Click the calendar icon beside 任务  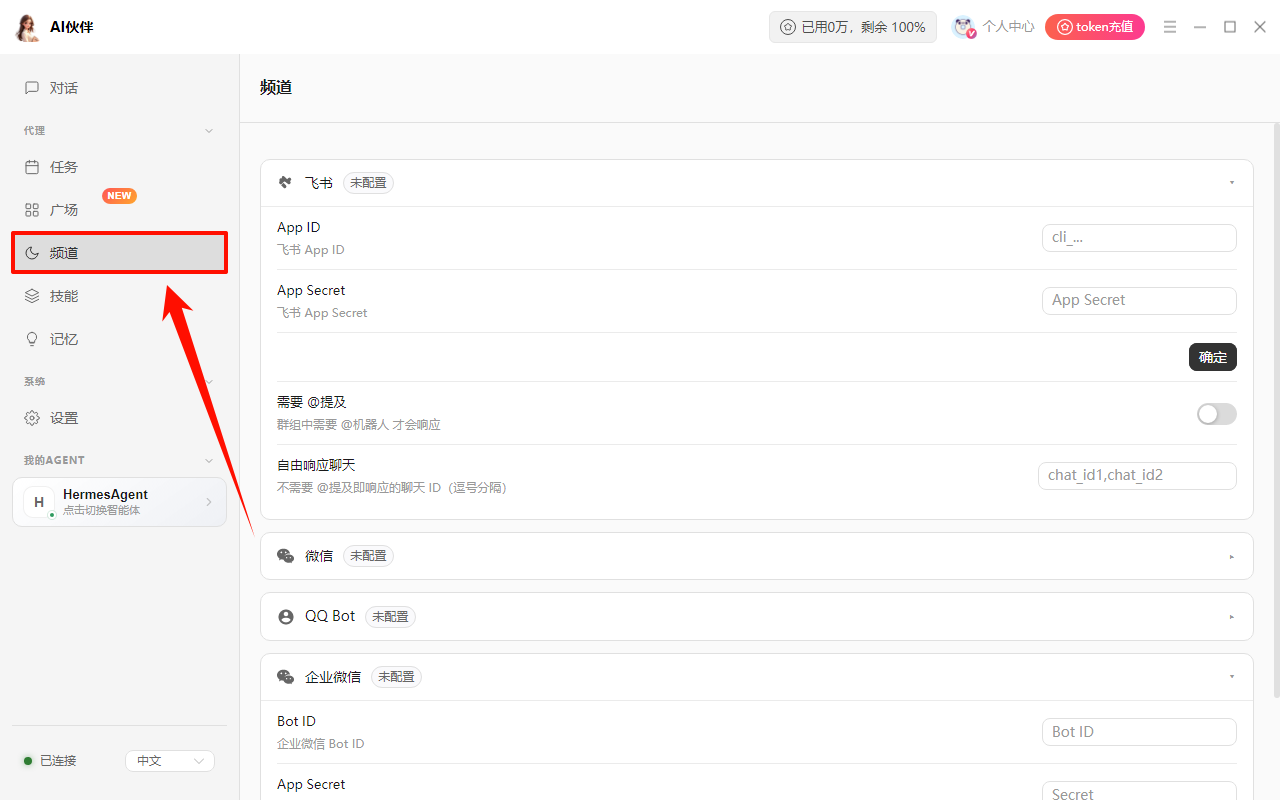tap(32, 167)
